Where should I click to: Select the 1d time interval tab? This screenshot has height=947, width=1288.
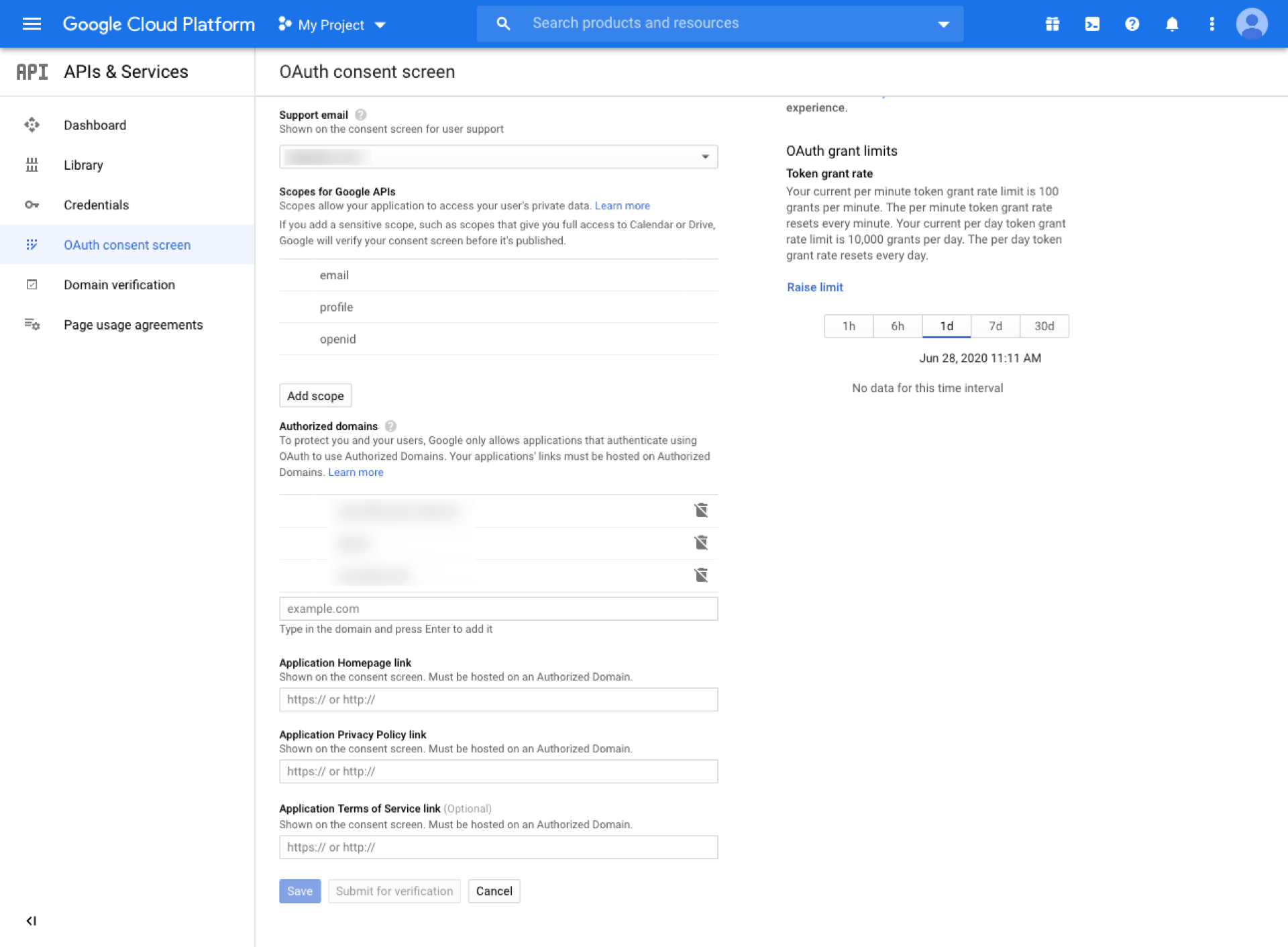(947, 326)
